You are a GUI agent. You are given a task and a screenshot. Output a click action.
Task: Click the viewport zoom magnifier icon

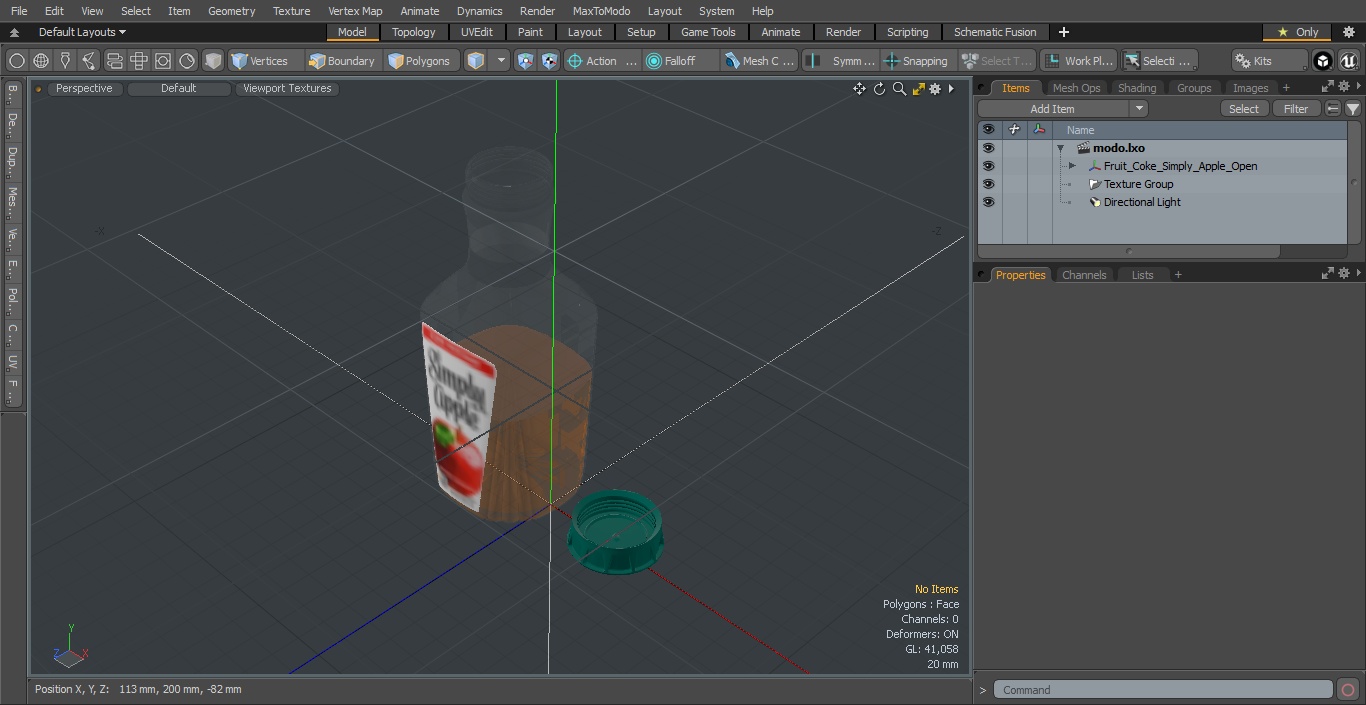click(x=899, y=89)
